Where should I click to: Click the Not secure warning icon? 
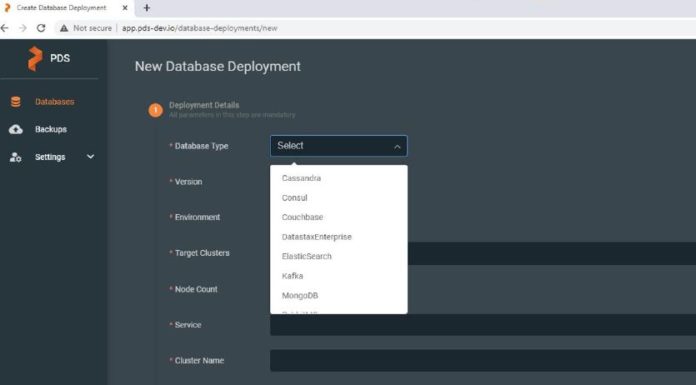(64, 28)
